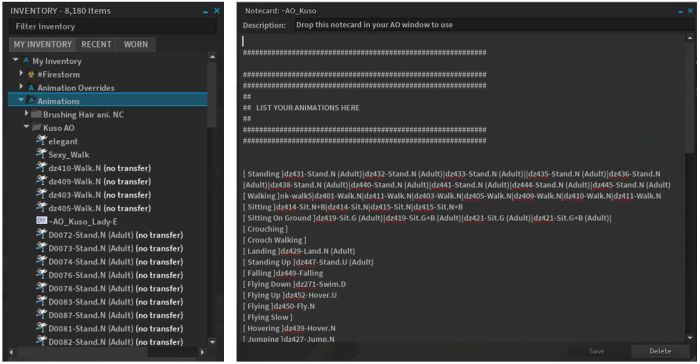Select the Sexy_Walk animation item
The width and height of the screenshot is (700, 364).
(69, 155)
